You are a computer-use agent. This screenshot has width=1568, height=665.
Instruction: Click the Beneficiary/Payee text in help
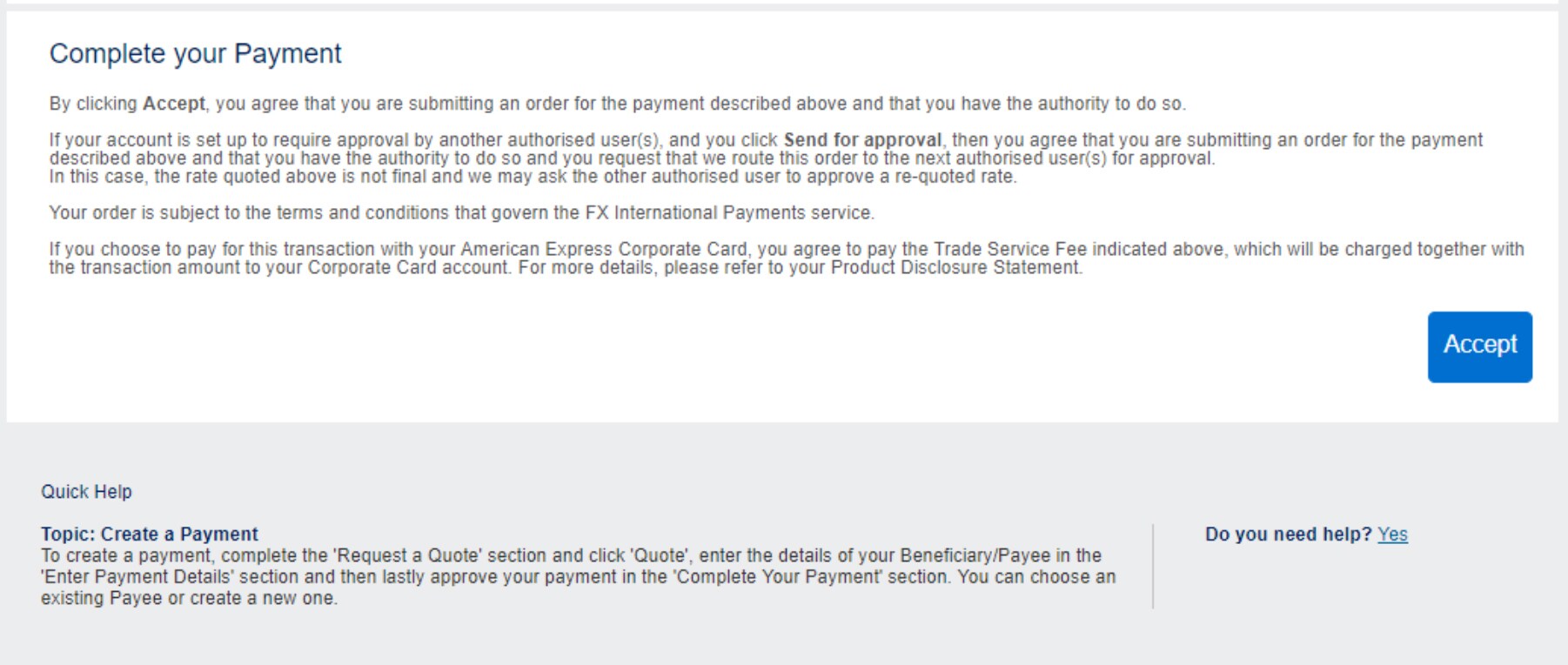[x=975, y=555]
